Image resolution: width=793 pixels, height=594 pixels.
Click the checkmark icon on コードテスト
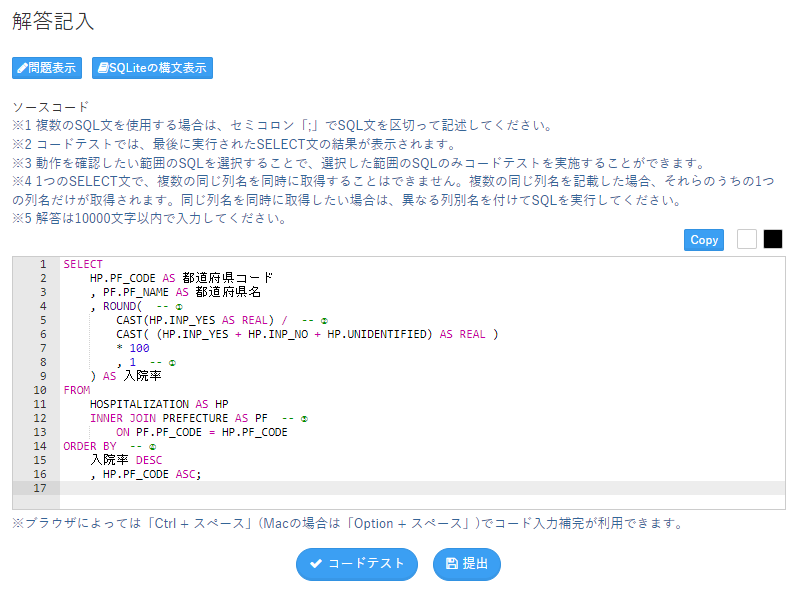click(x=316, y=563)
